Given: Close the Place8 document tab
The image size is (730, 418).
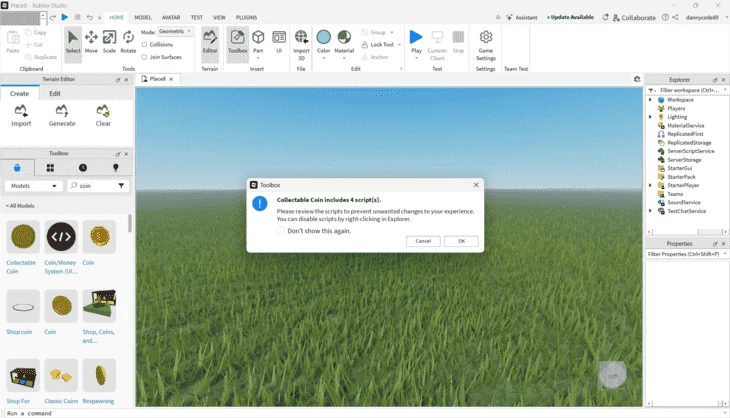Looking at the screenshot, I should (171, 79).
